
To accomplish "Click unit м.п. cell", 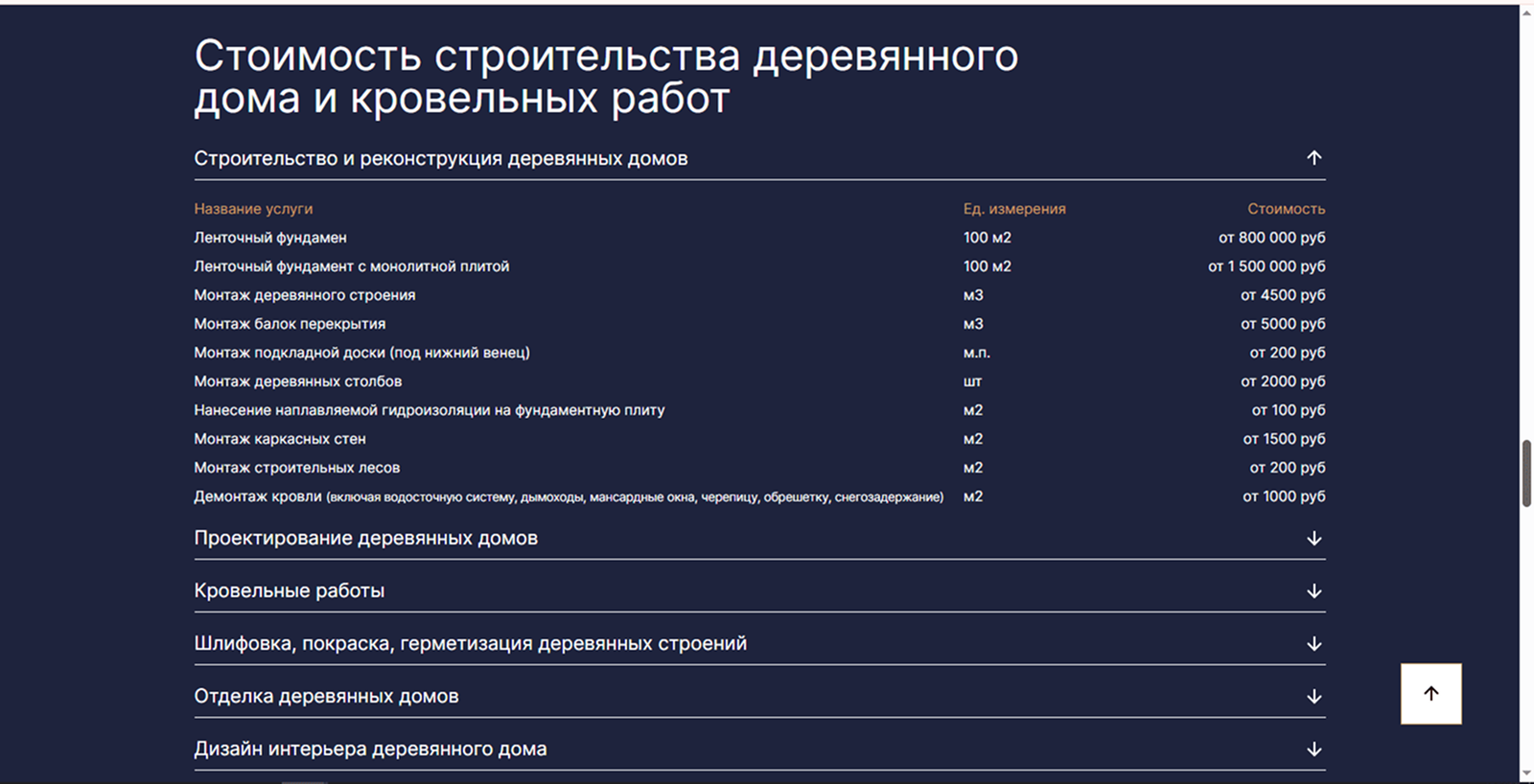I will point(977,353).
